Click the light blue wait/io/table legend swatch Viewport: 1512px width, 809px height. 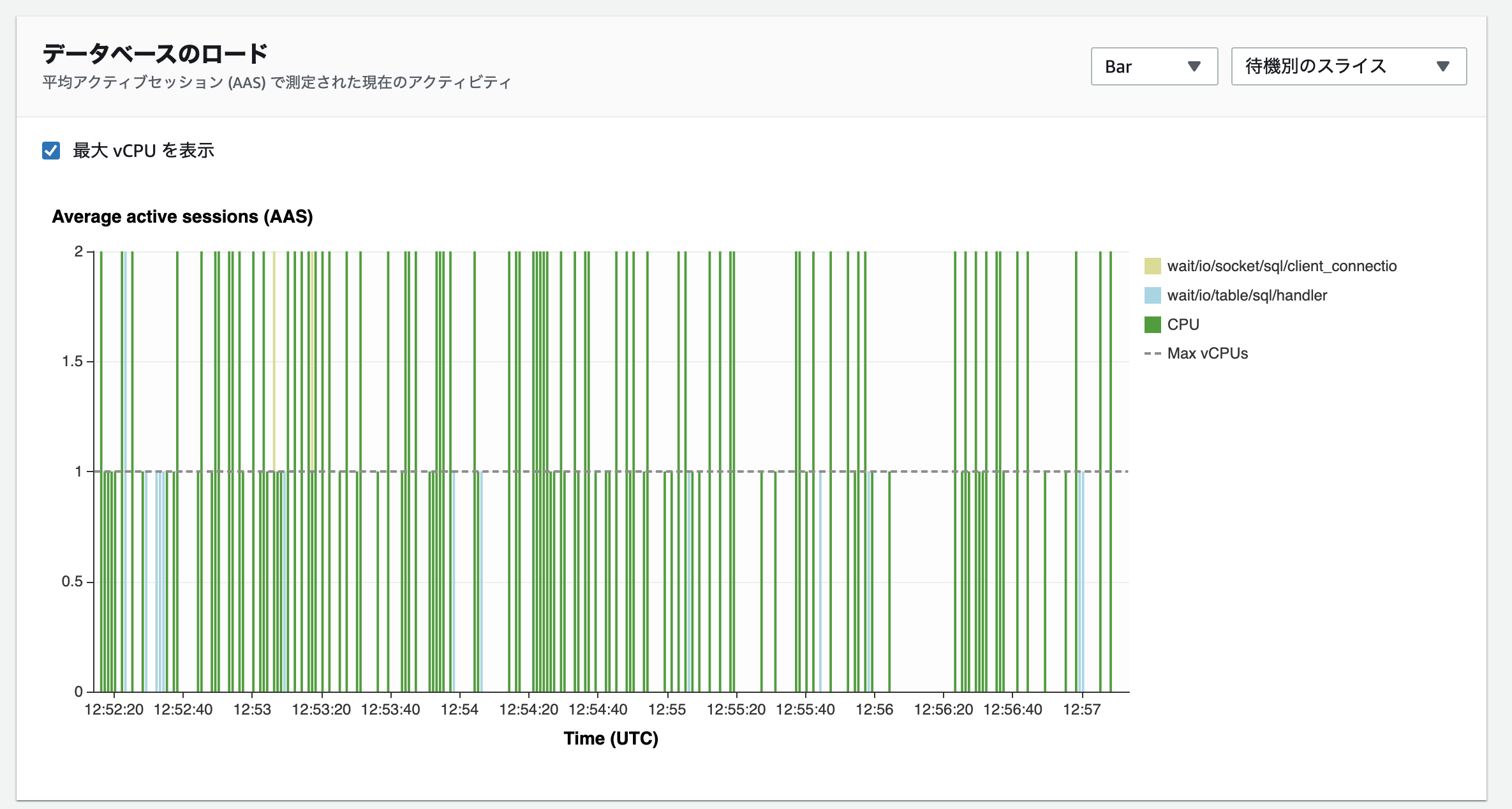tap(1152, 295)
